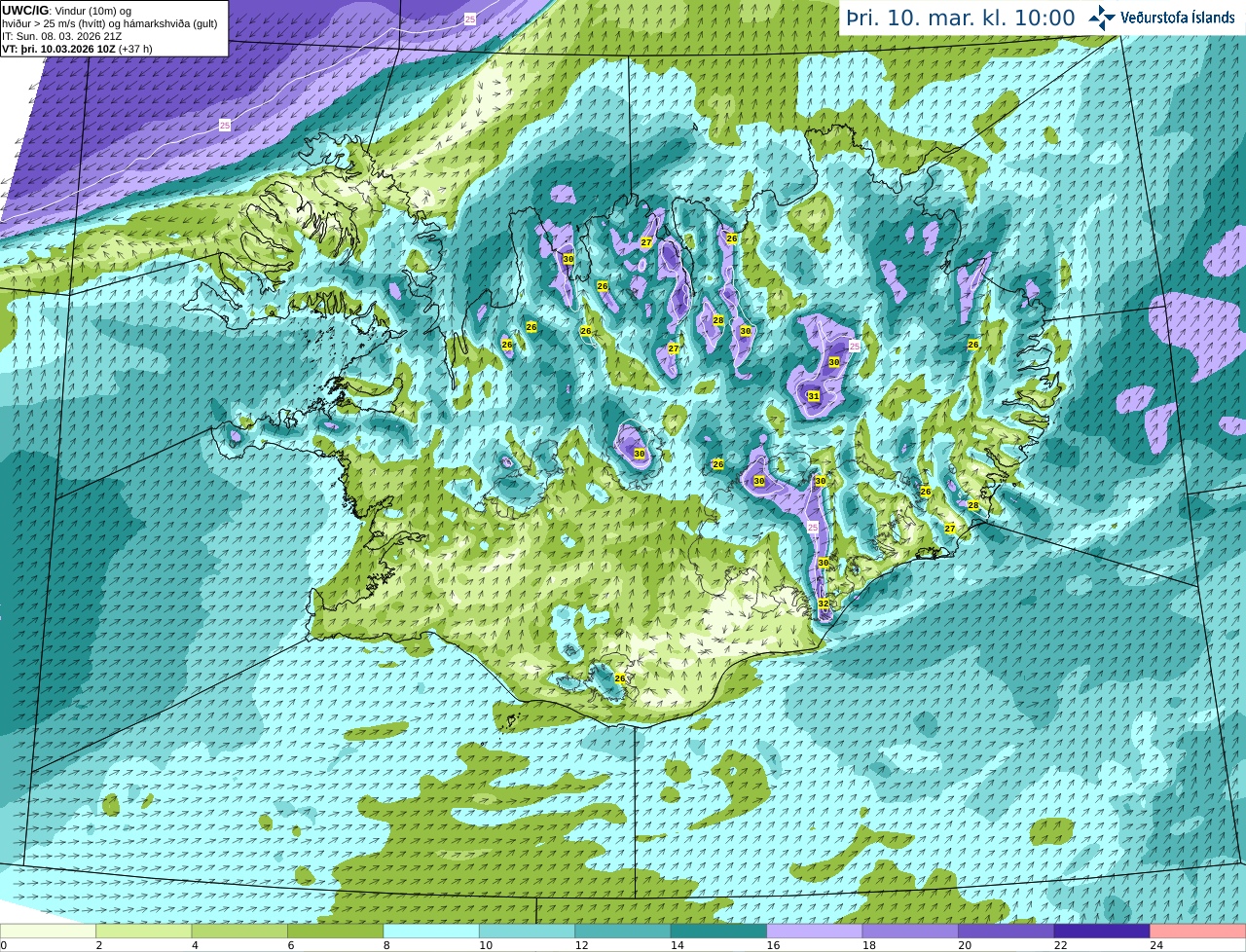This screenshot has width=1246, height=952.
Task: Click the color scale tick label '22'
Action: click(1060, 944)
